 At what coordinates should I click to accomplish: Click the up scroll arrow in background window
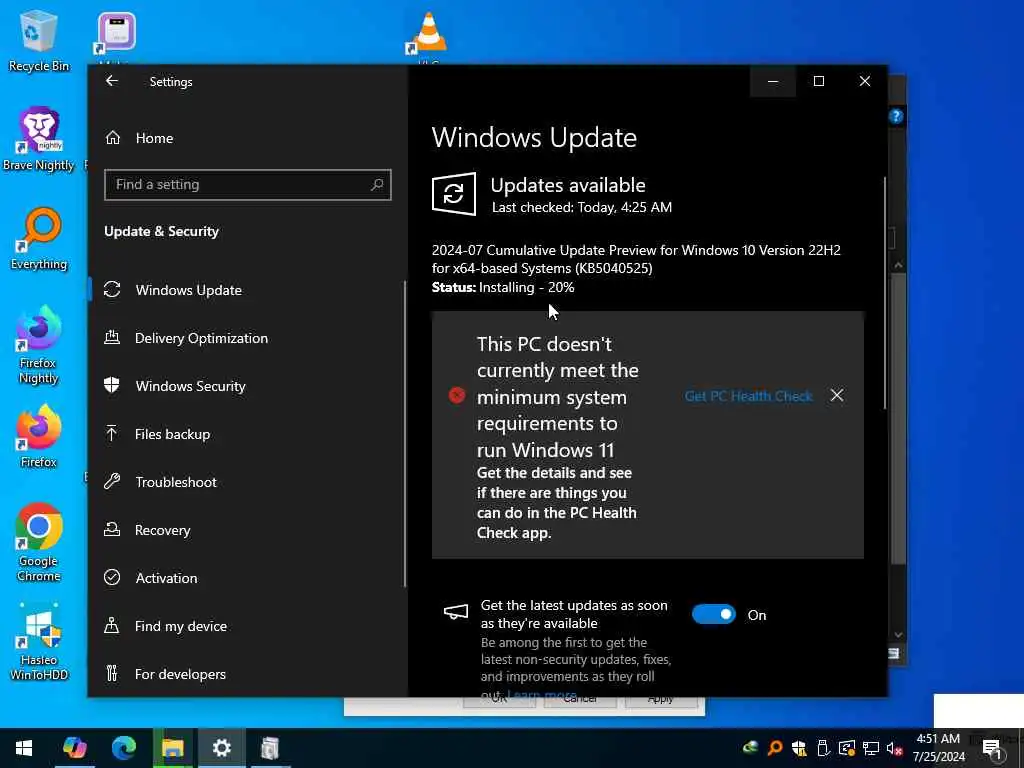(899, 265)
